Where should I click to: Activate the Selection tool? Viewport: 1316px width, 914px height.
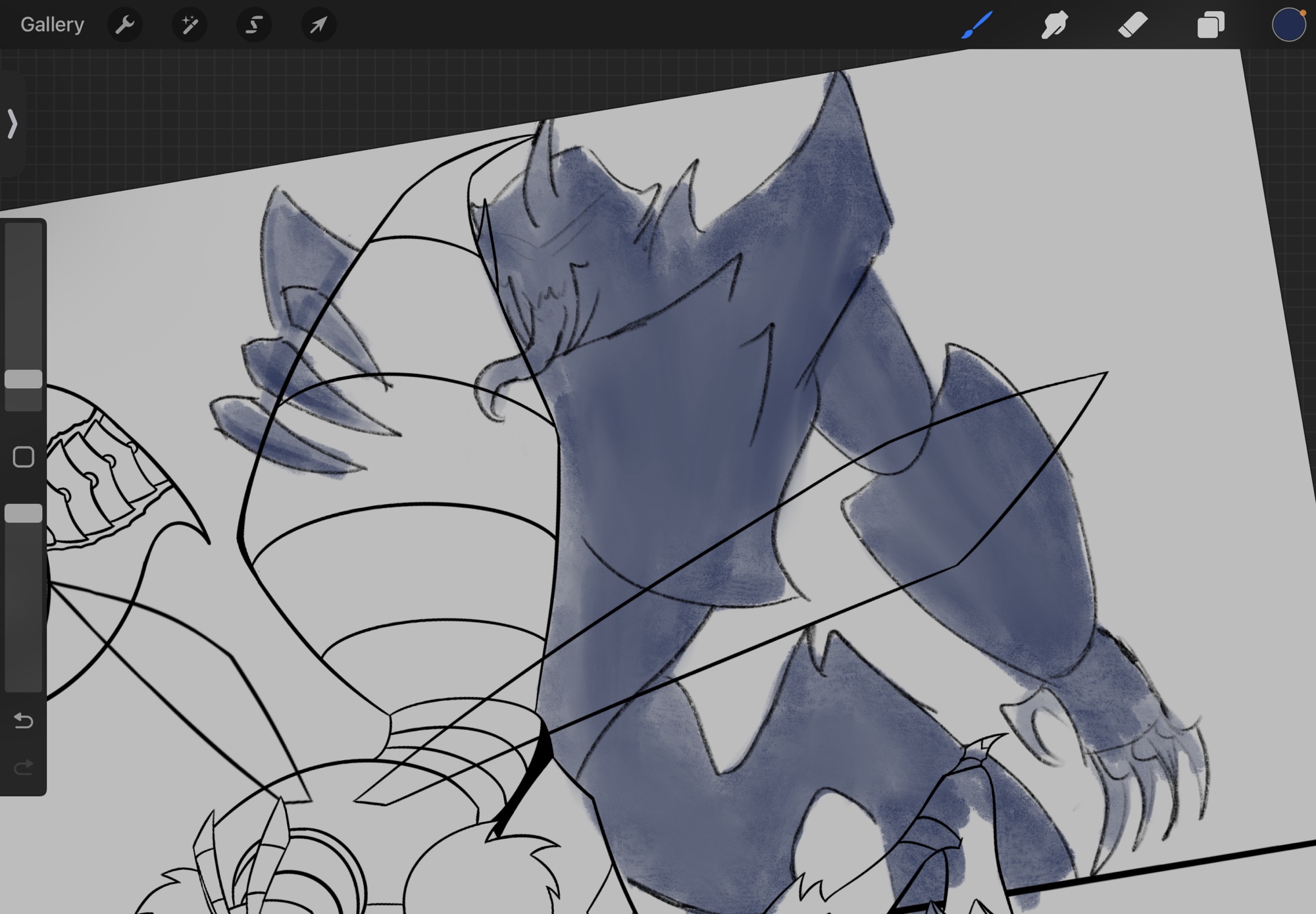[x=254, y=25]
